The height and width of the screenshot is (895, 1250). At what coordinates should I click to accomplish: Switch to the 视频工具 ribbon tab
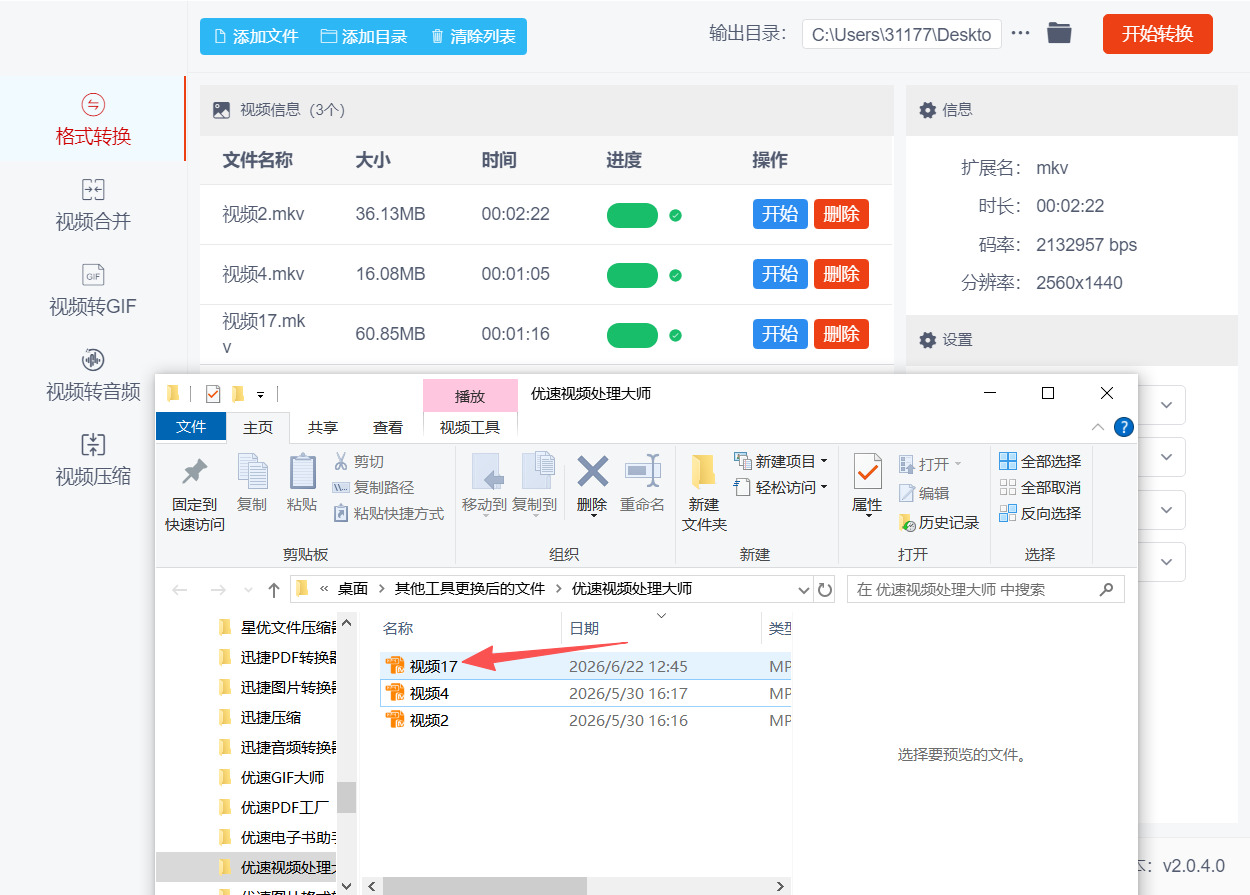470,427
